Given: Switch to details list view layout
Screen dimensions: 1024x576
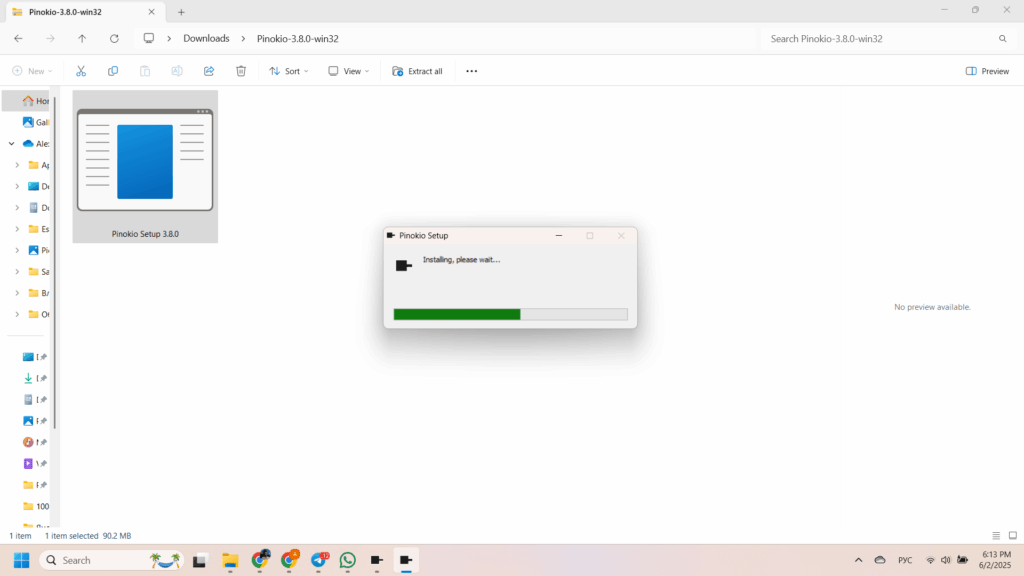Looking at the screenshot, I should tap(996, 536).
